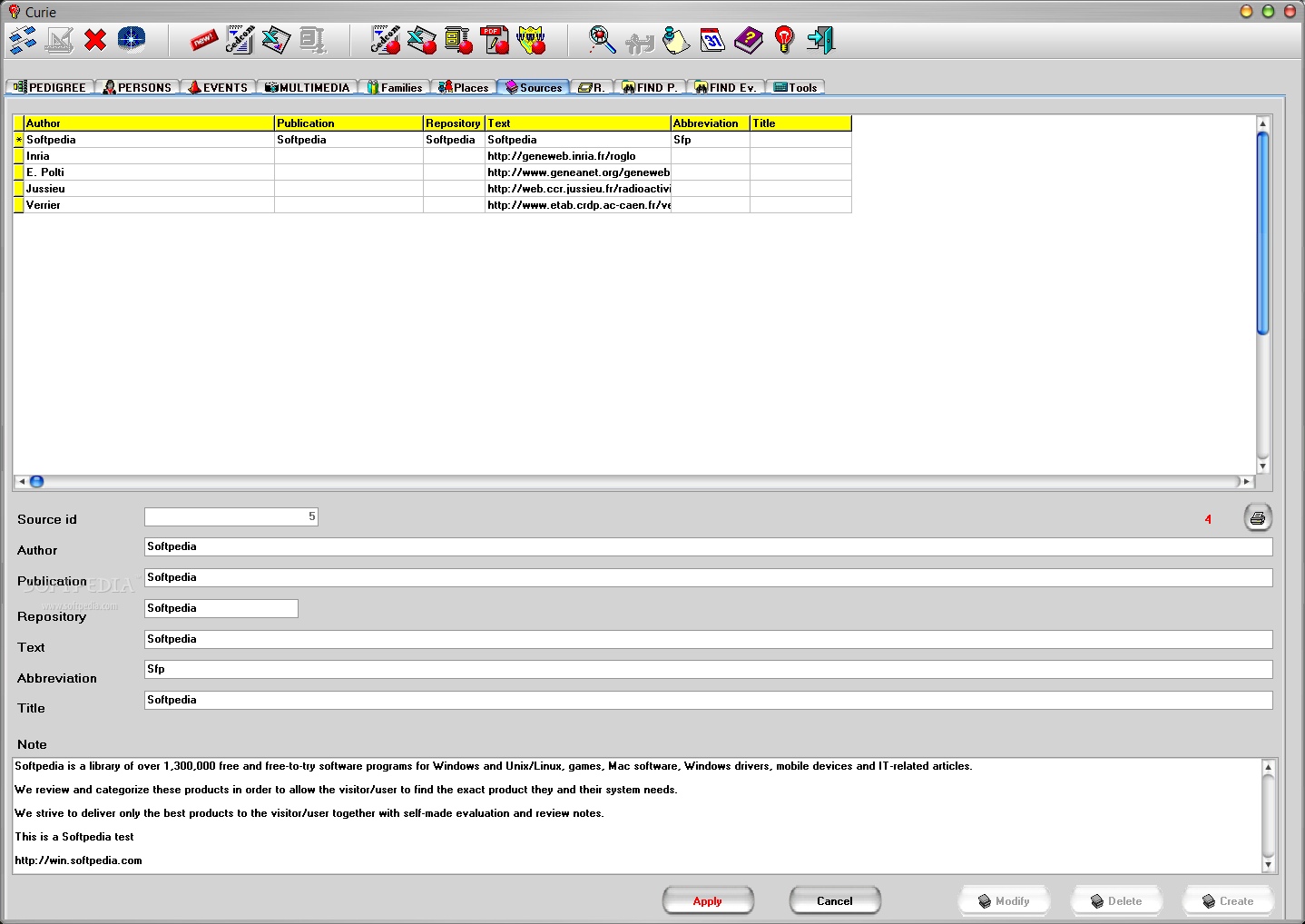
Task: Click the Note area scroll up arrow
Action: coord(1269,767)
